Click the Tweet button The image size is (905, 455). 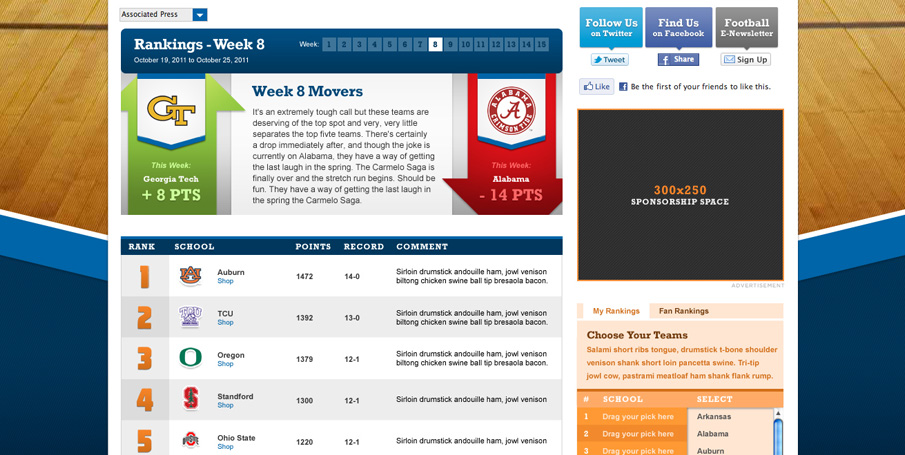[x=609, y=59]
